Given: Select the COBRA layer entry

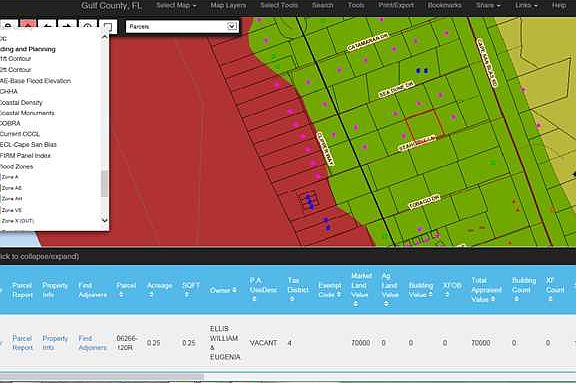Looking at the screenshot, I should 10,123.
